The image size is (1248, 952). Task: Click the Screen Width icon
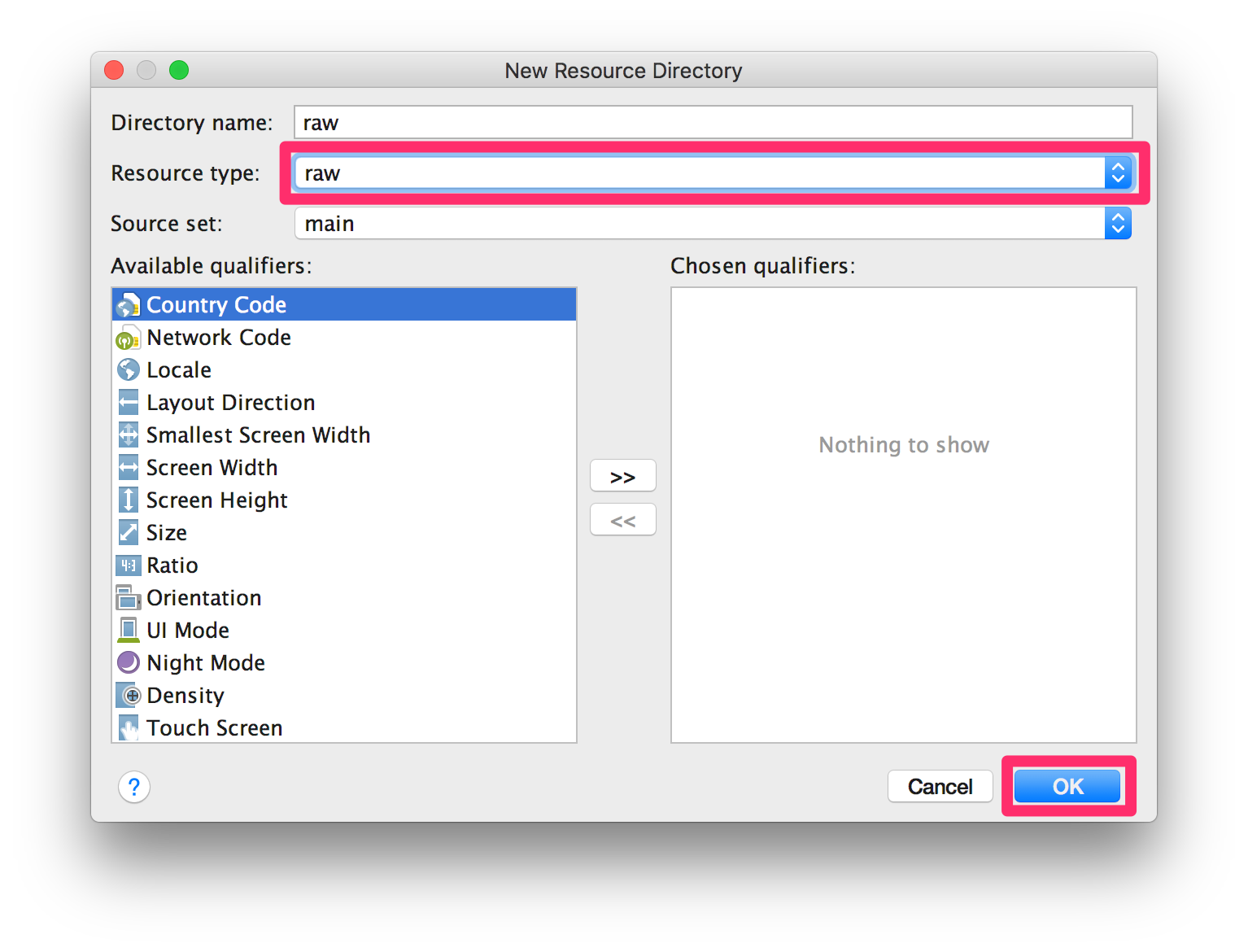128,467
